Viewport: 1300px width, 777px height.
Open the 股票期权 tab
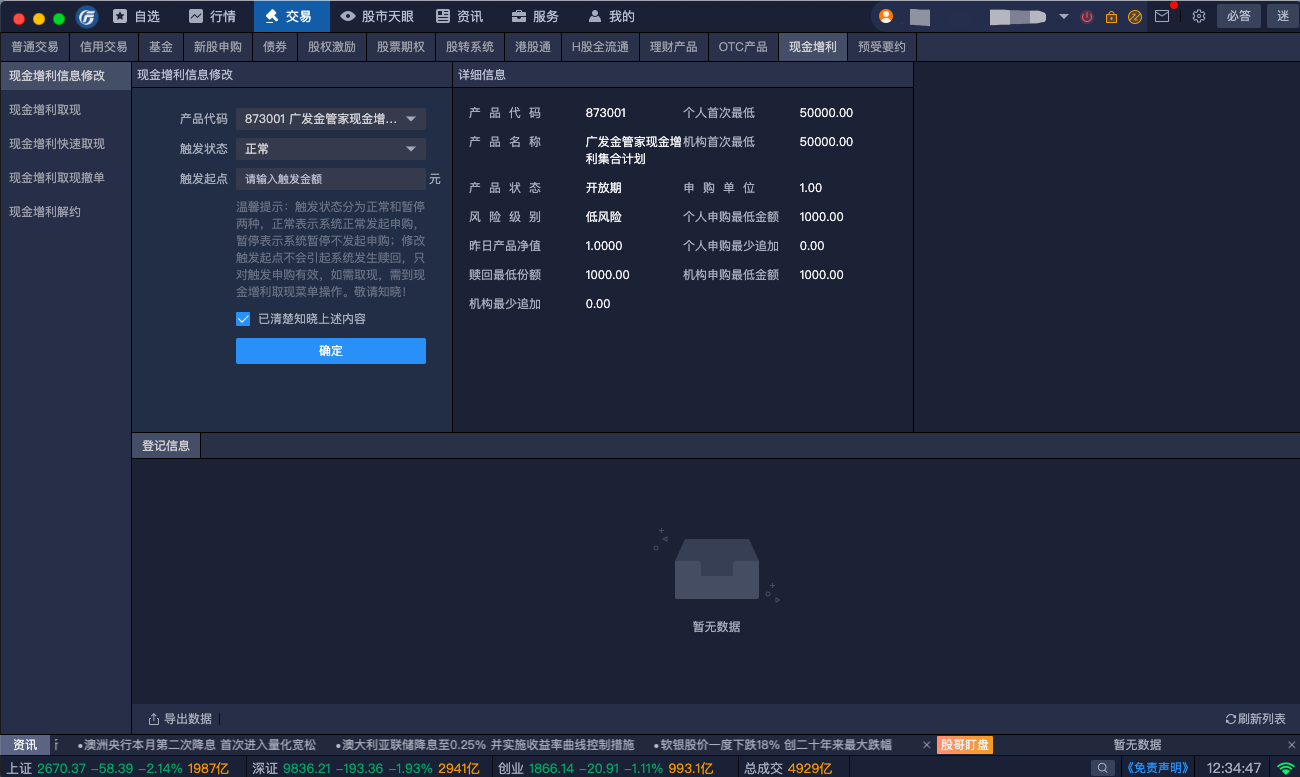[x=401, y=47]
